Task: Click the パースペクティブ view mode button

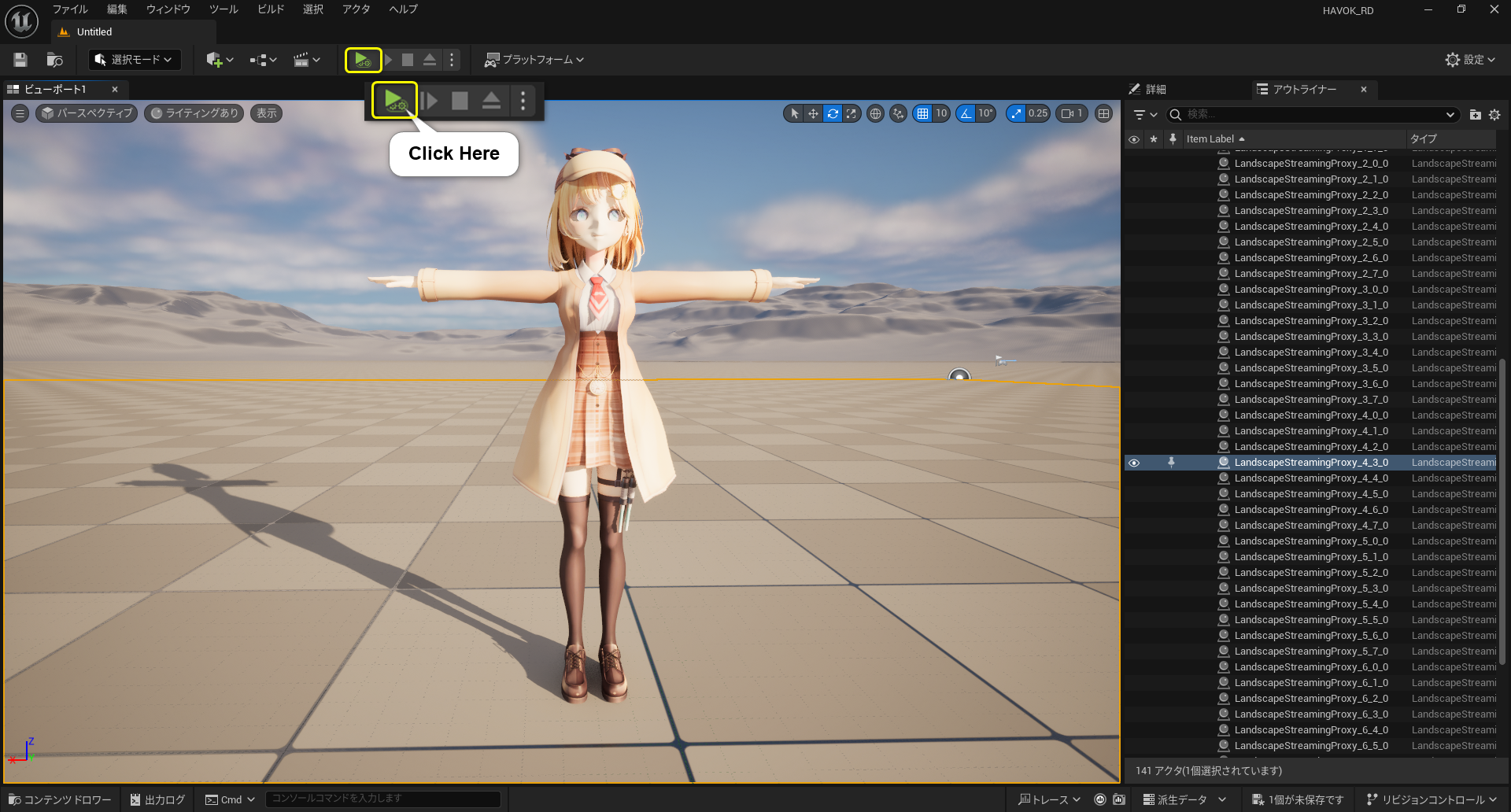Action: pyautogui.click(x=87, y=113)
